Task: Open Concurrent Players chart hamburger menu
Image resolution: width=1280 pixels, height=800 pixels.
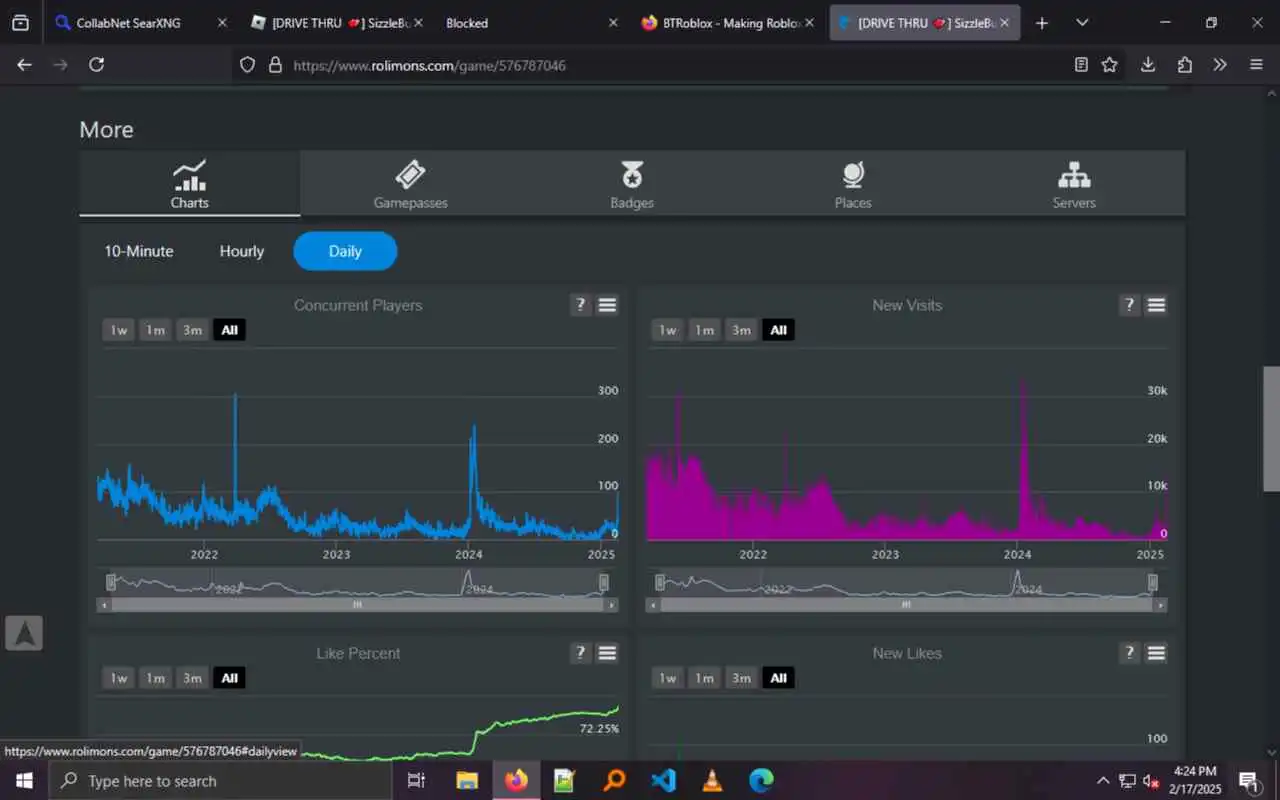Action: pos(607,305)
